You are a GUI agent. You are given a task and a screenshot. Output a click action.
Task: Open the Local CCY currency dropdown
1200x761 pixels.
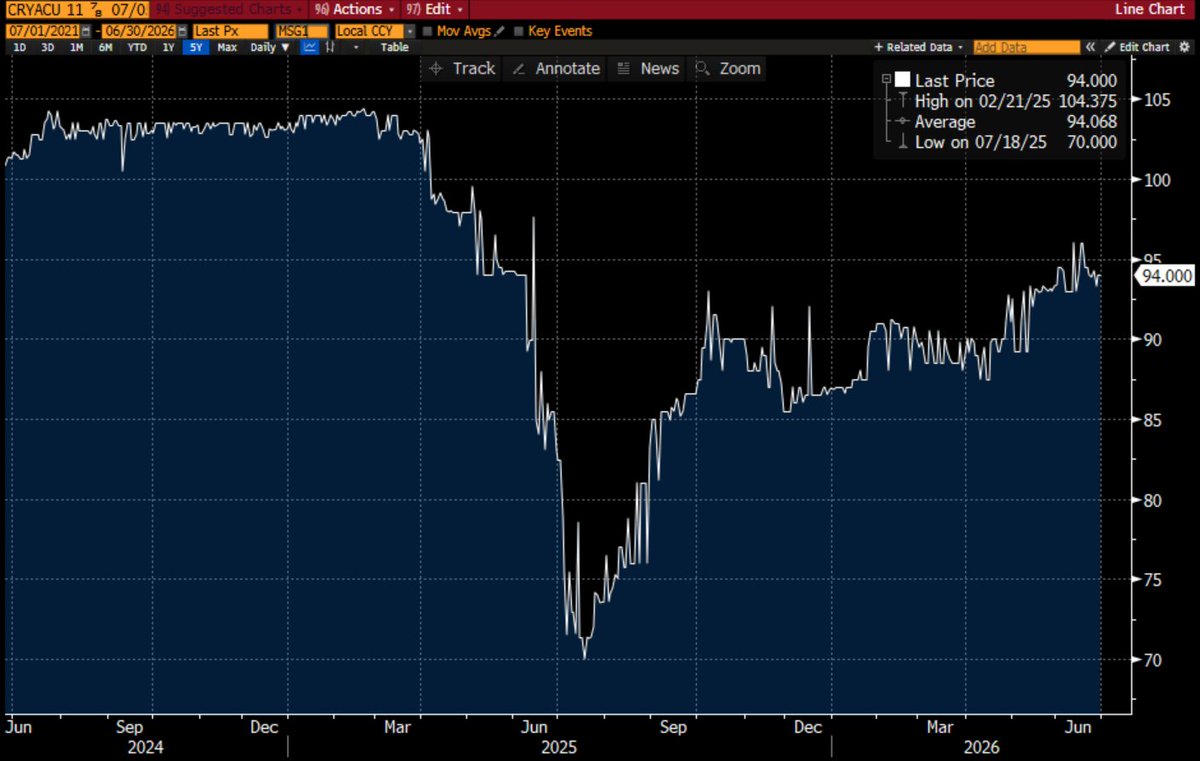pos(410,31)
